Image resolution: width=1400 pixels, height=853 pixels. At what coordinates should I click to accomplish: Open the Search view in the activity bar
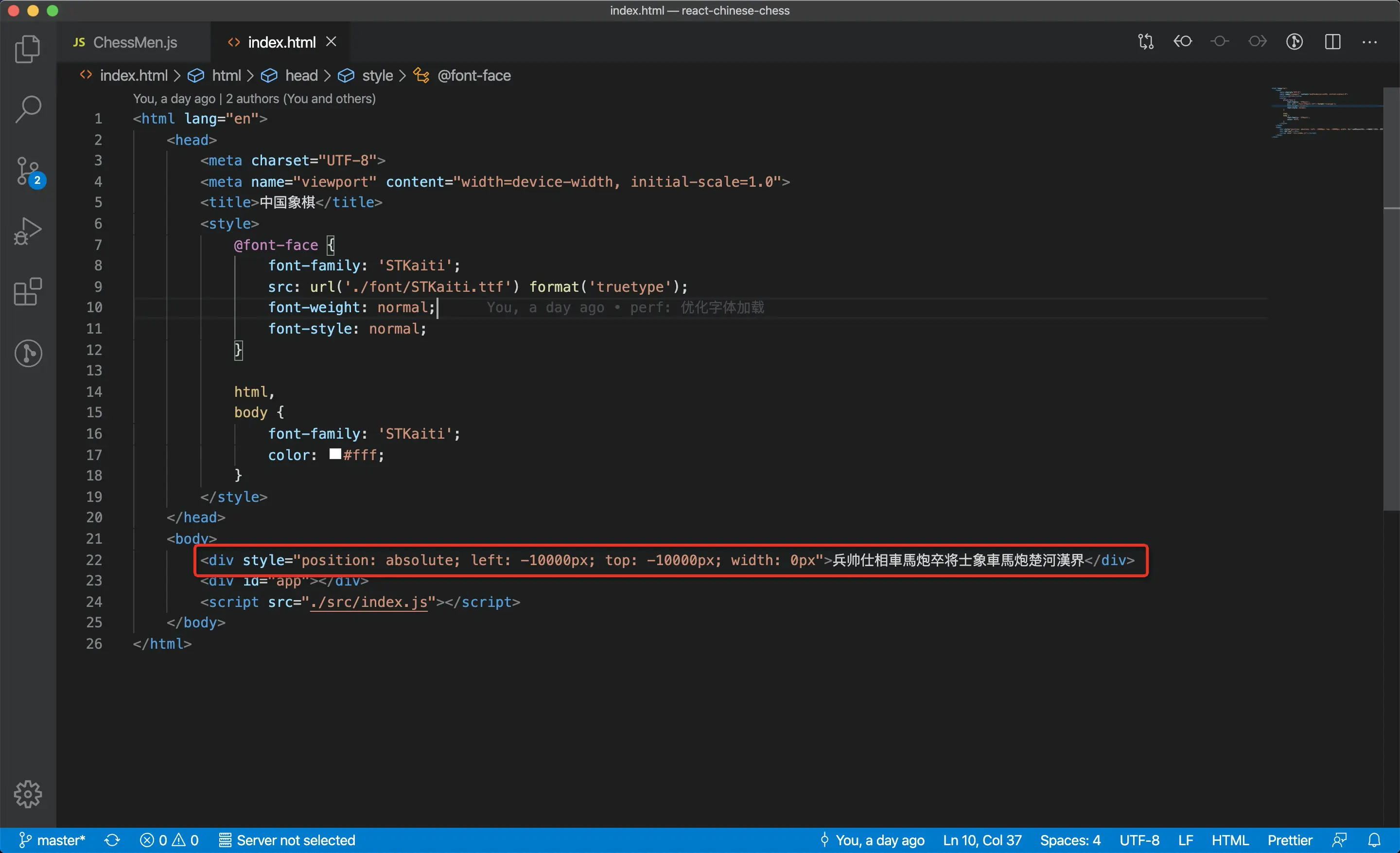click(27, 109)
